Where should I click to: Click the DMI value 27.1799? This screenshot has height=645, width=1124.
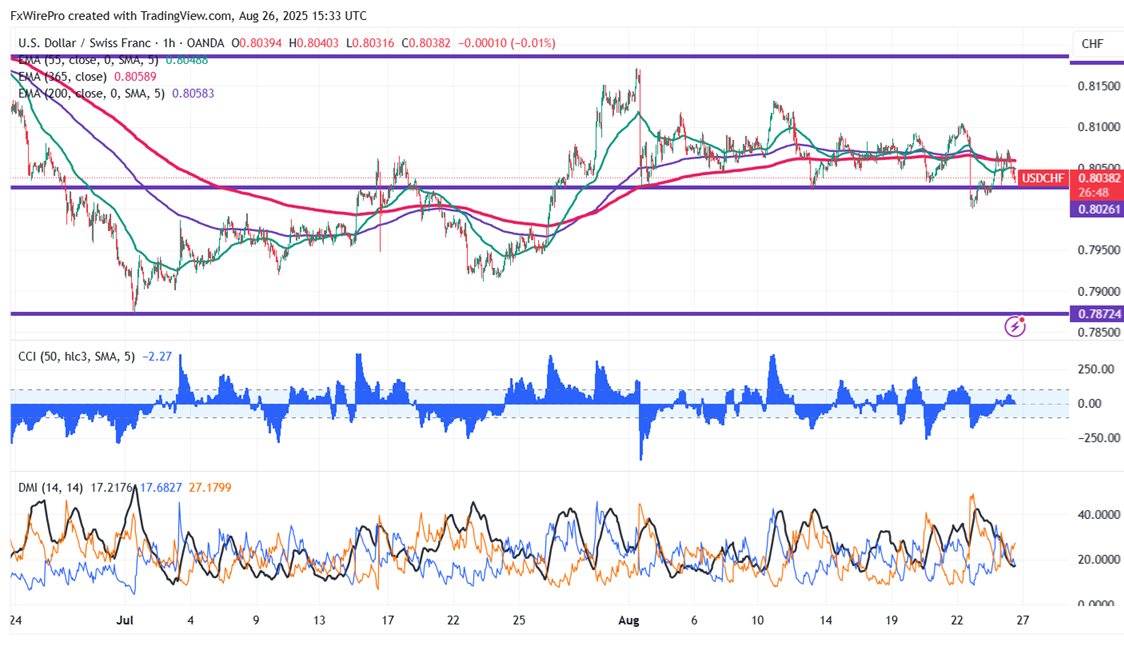[210, 487]
